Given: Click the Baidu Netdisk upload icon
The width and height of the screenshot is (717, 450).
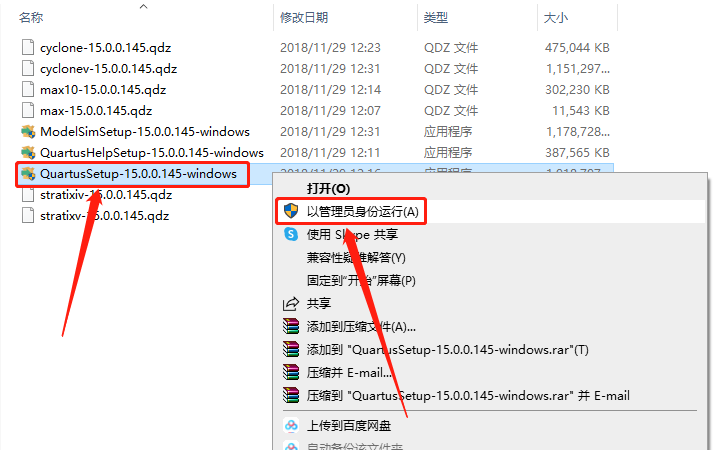Looking at the screenshot, I should (x=291, y=426).
